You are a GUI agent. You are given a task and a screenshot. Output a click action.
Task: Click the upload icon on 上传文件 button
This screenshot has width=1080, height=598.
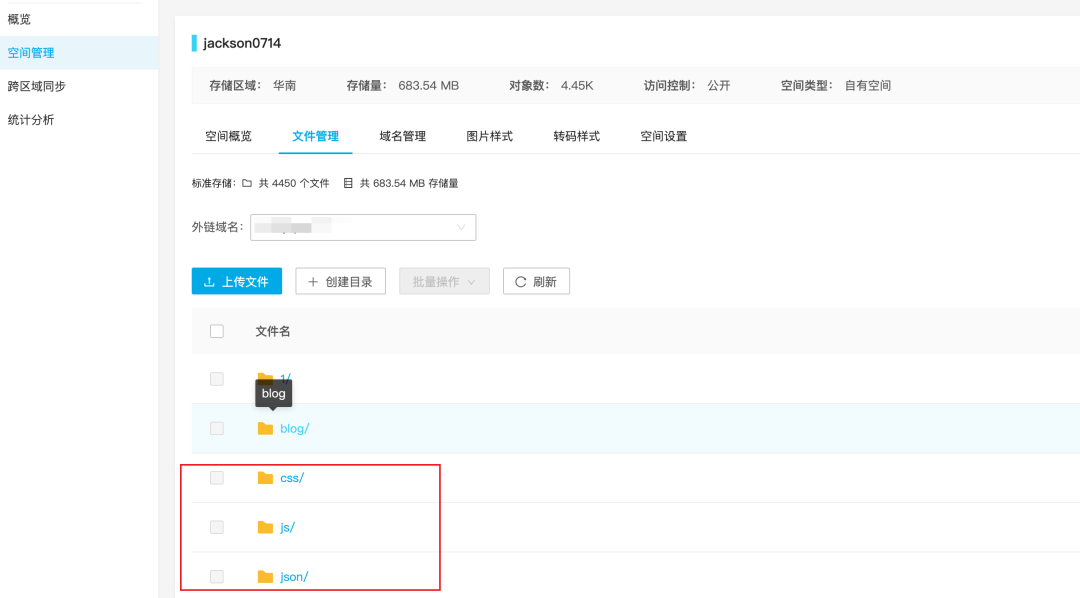tap(210, 281)
